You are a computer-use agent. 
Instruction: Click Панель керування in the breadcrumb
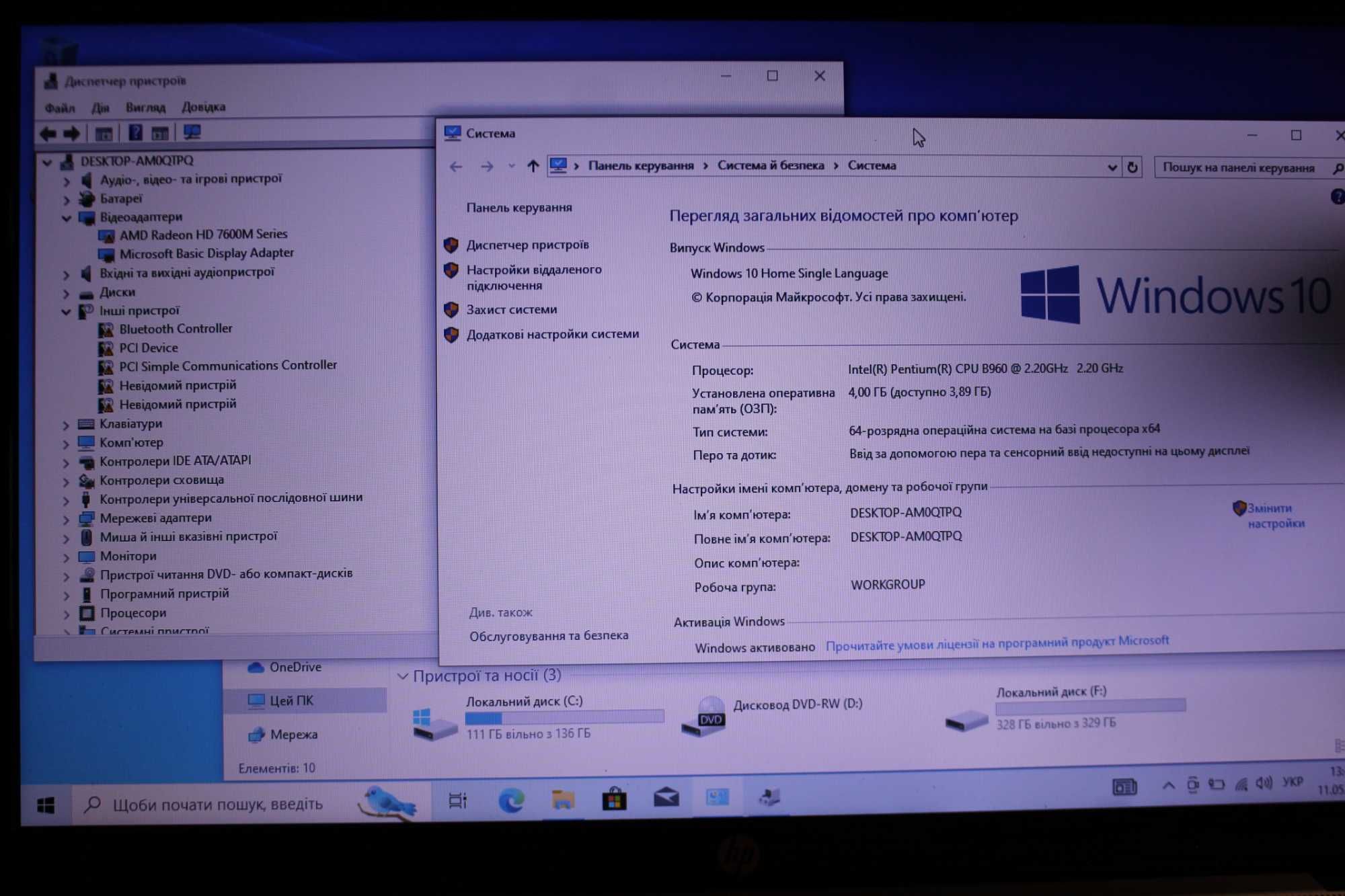pyautogui.click(x=641, y=165)
